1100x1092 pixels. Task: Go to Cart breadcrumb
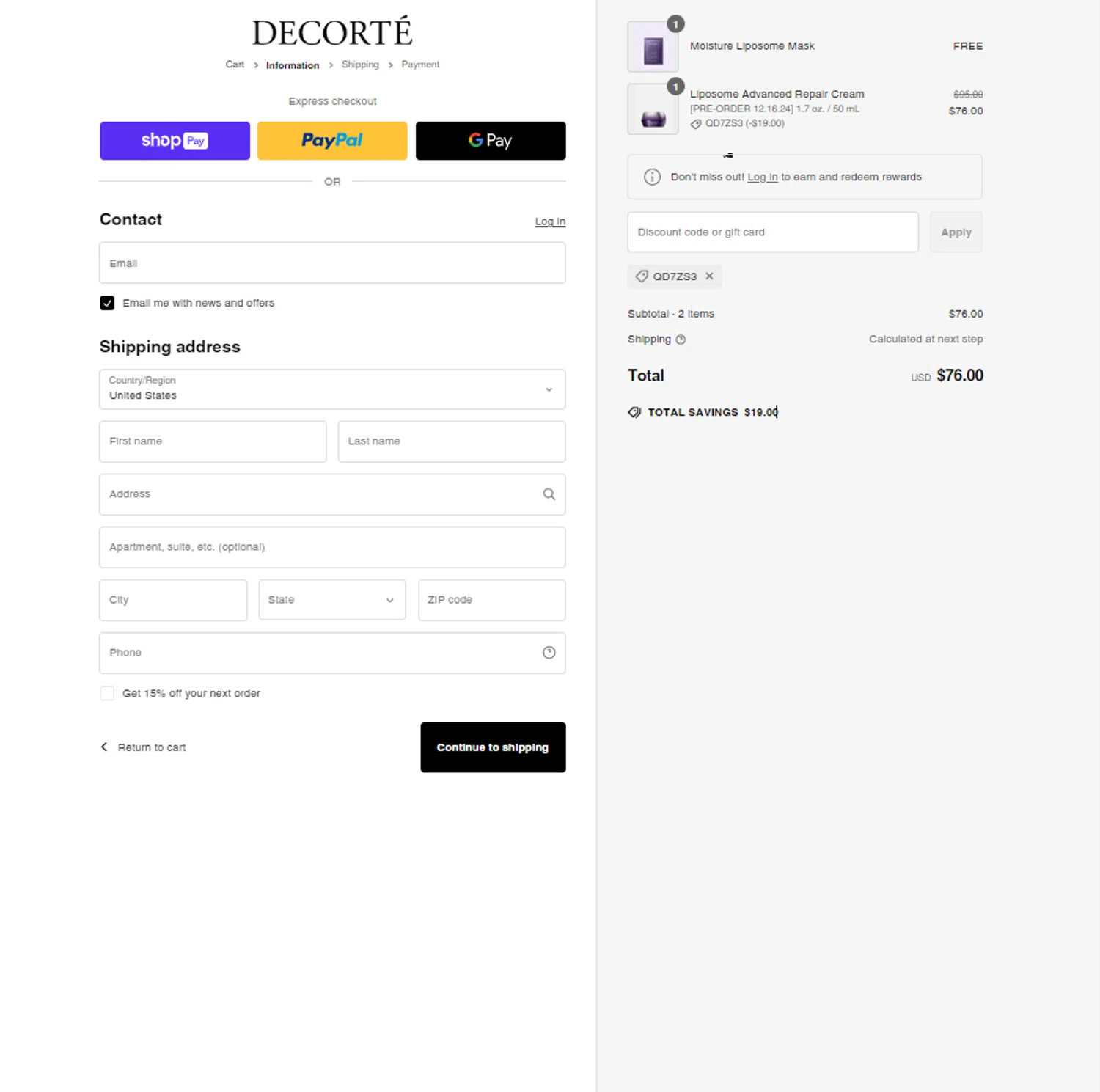tap(235, 65)
